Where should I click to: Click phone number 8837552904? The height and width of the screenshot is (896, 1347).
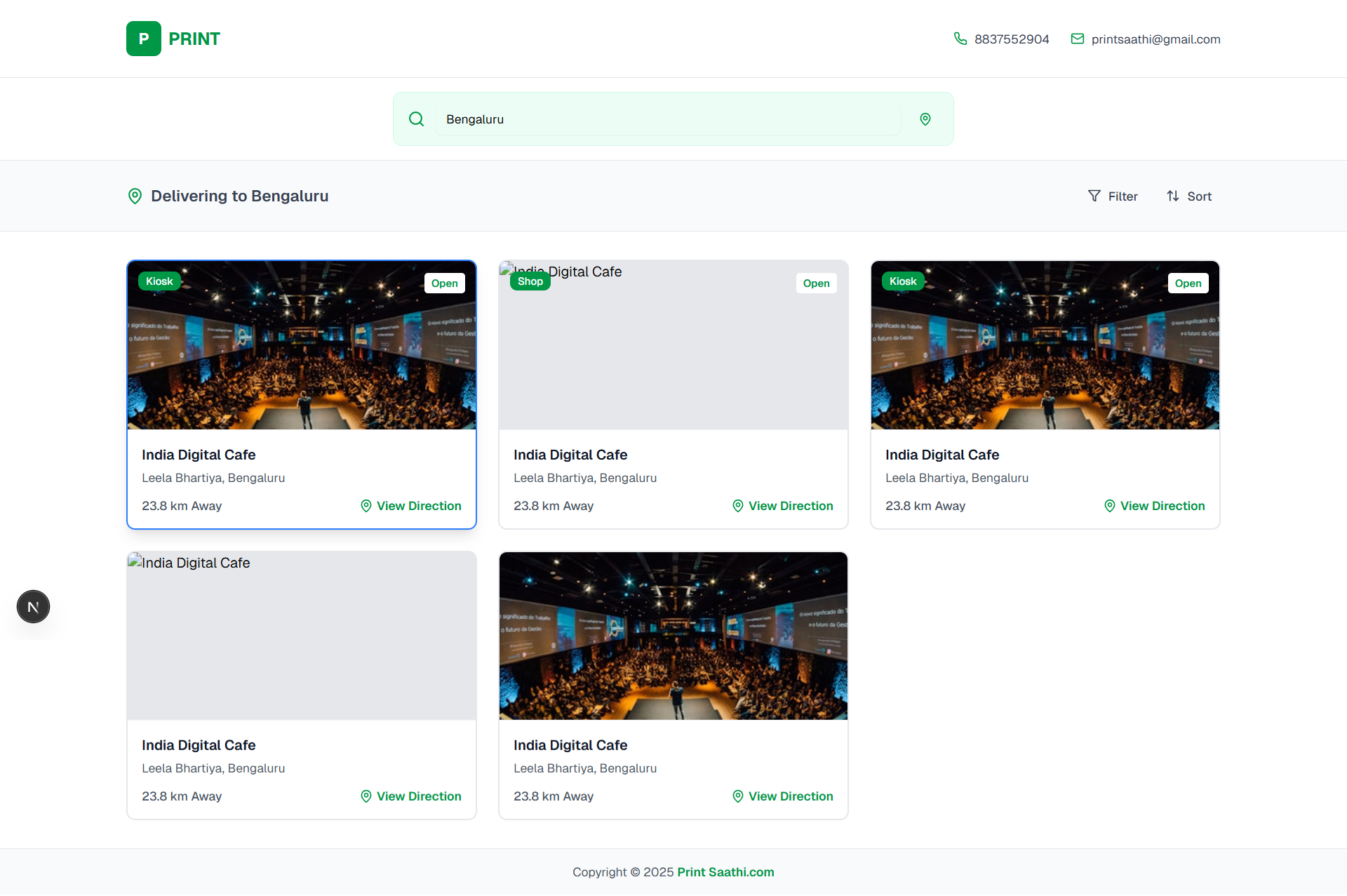[x=1012, y=39]
